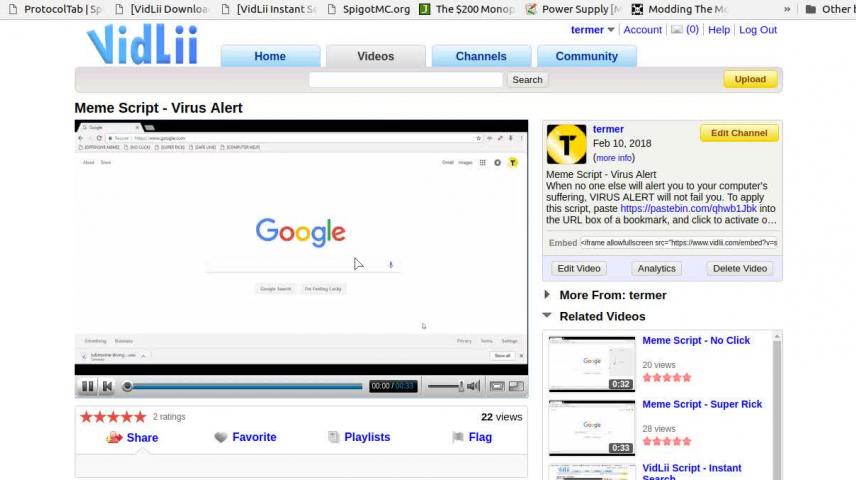Image resolution: width=856 pixels, height=480 pixels.
Task: Open the [VidLii Instant S bookmark
Action: pyautogui.click(x=269, y=9)
